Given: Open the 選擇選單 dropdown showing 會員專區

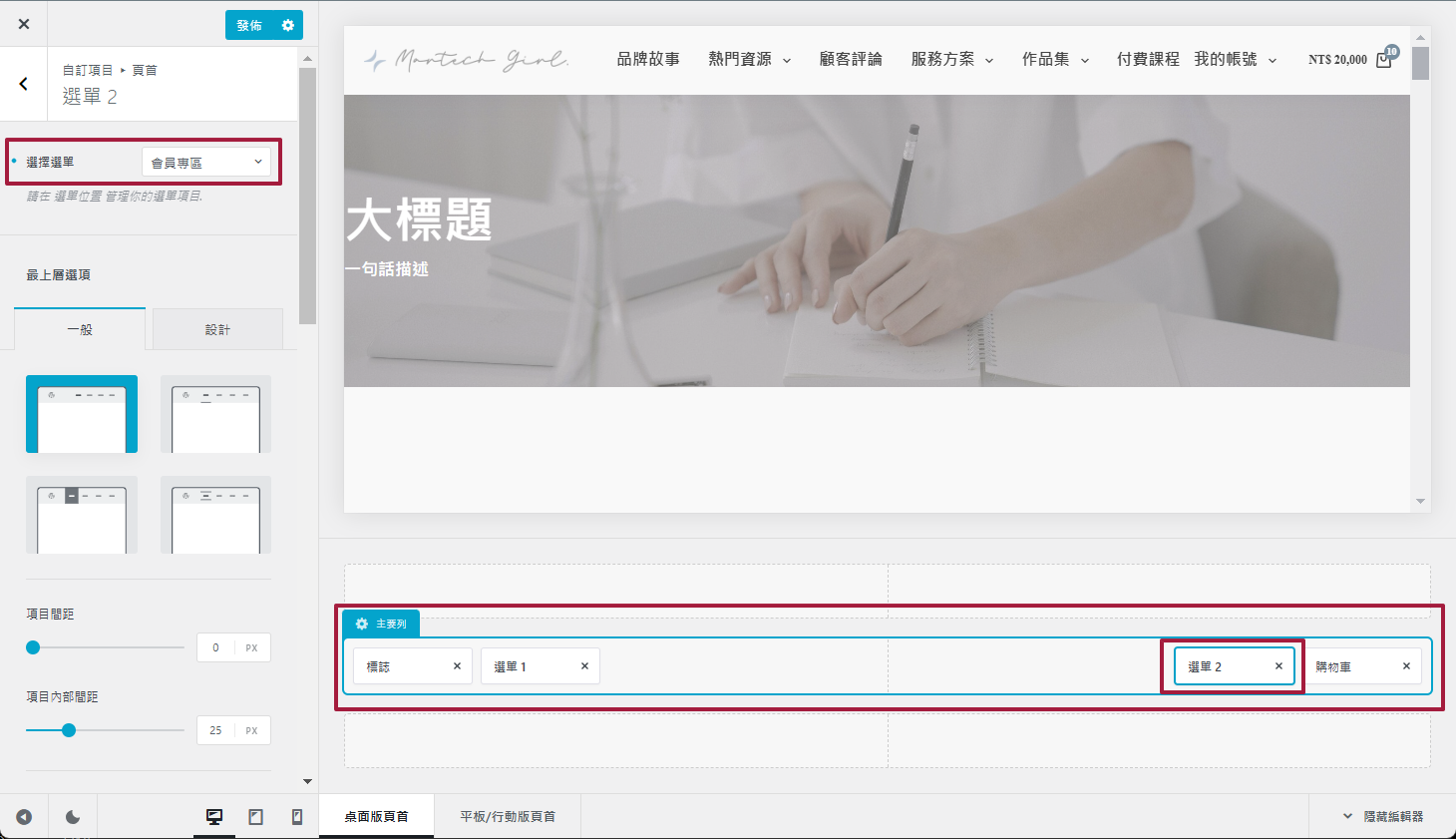Looking at the screenshot, I should click(206, 162).
